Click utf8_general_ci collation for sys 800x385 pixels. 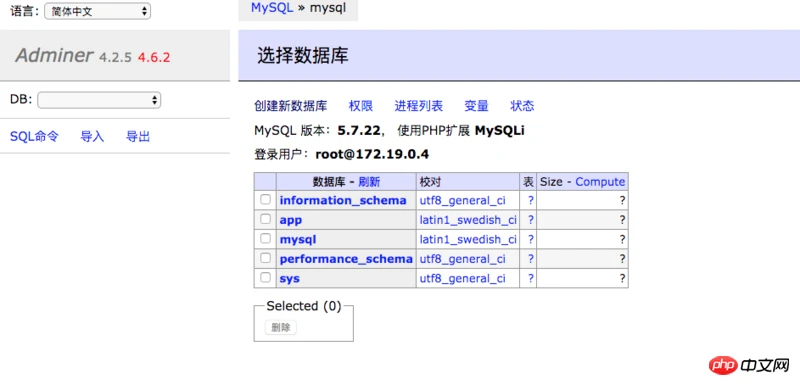462,278
